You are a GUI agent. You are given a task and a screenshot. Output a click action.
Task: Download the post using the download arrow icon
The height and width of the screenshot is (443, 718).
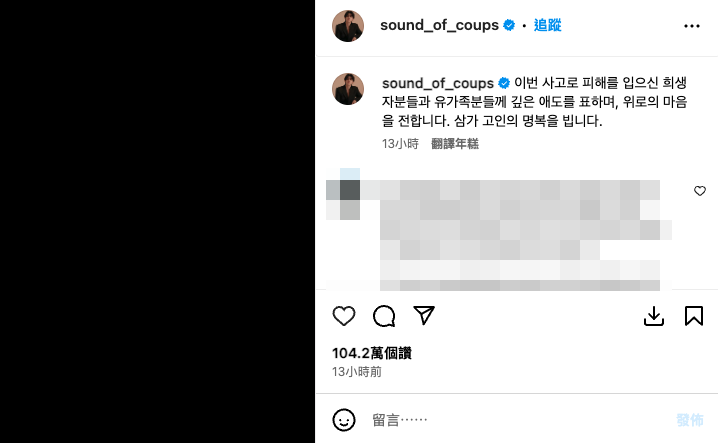653,316
